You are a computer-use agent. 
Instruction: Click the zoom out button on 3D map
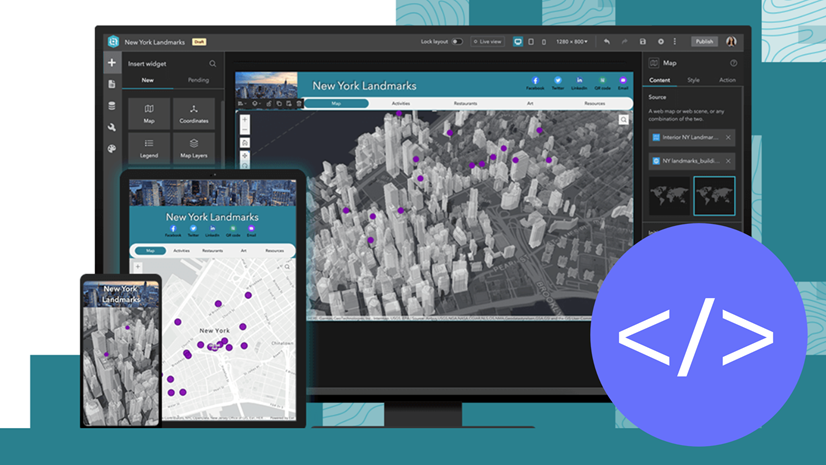click(x=244, y=130)
